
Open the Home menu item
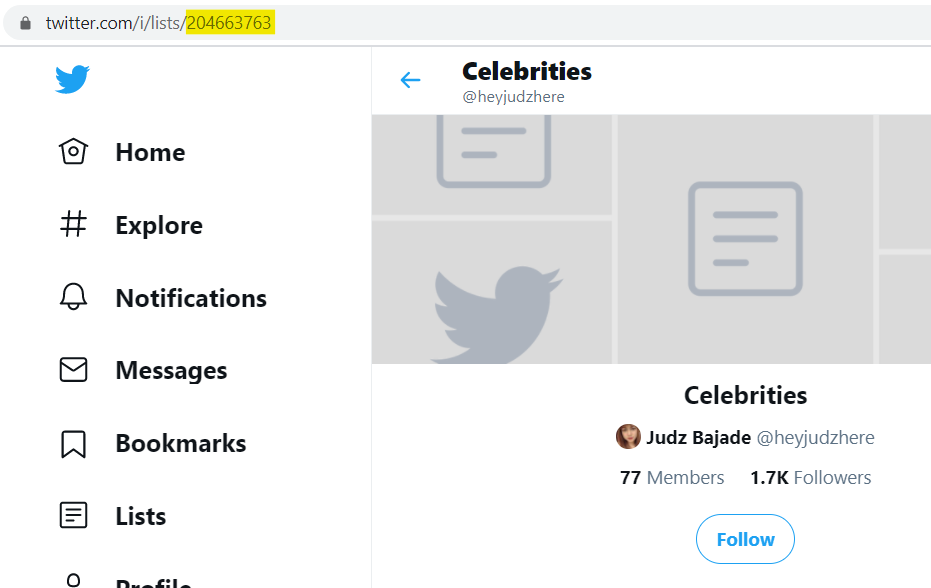[x=122, y=152]
